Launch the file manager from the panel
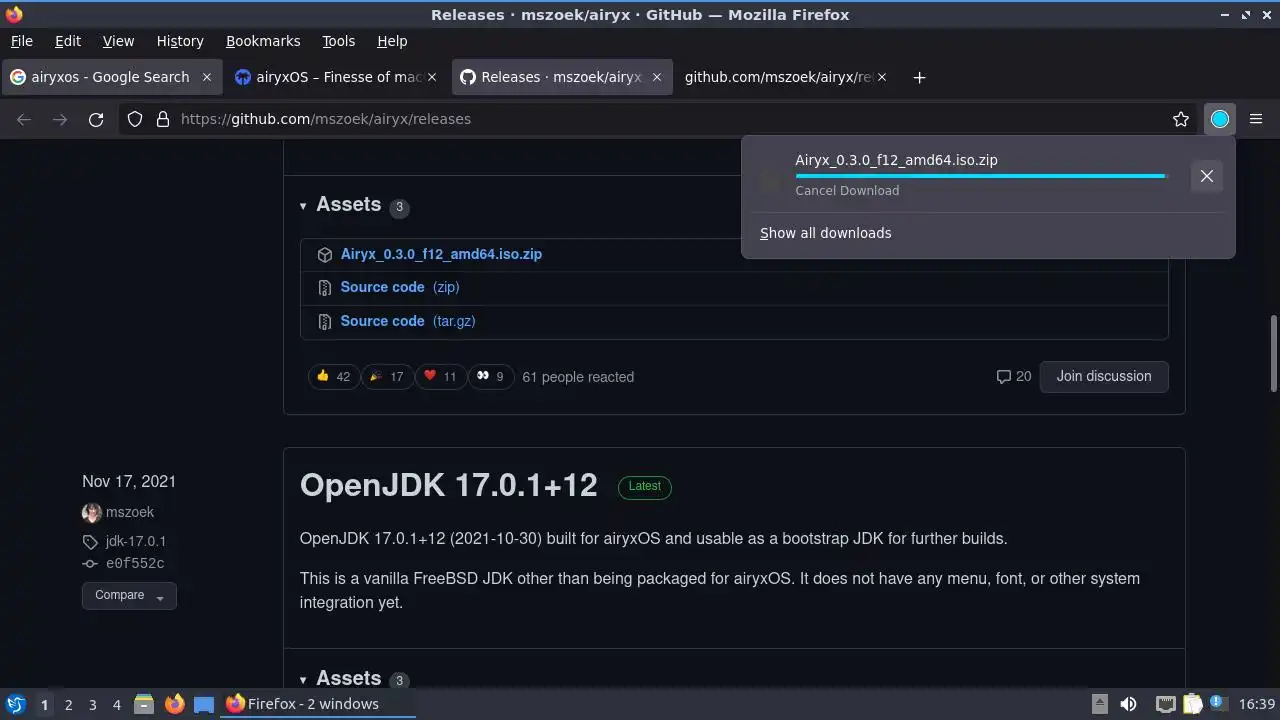The image size is (1280, 720). pos(144,704)
